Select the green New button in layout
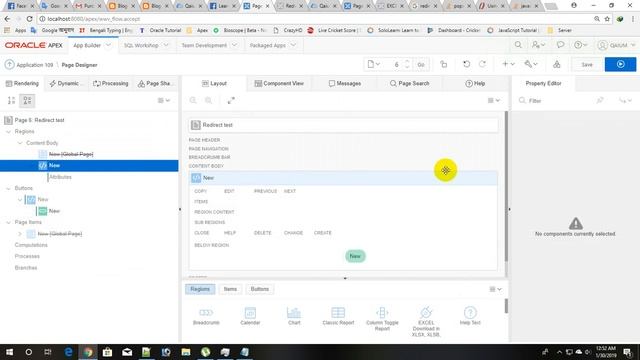The image size is (640, 360). (x=355, y=256)
